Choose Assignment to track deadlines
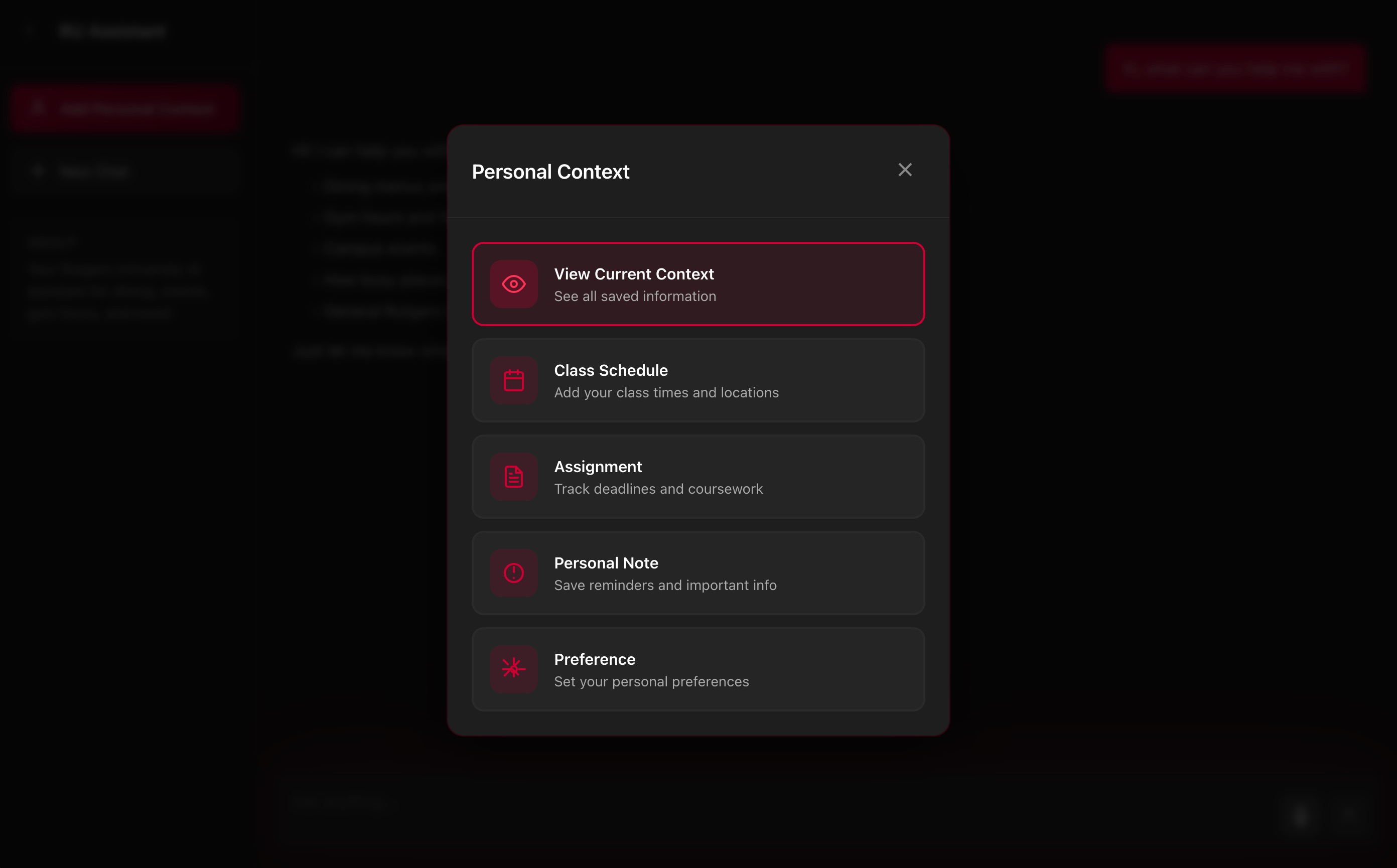 (698, 477)
